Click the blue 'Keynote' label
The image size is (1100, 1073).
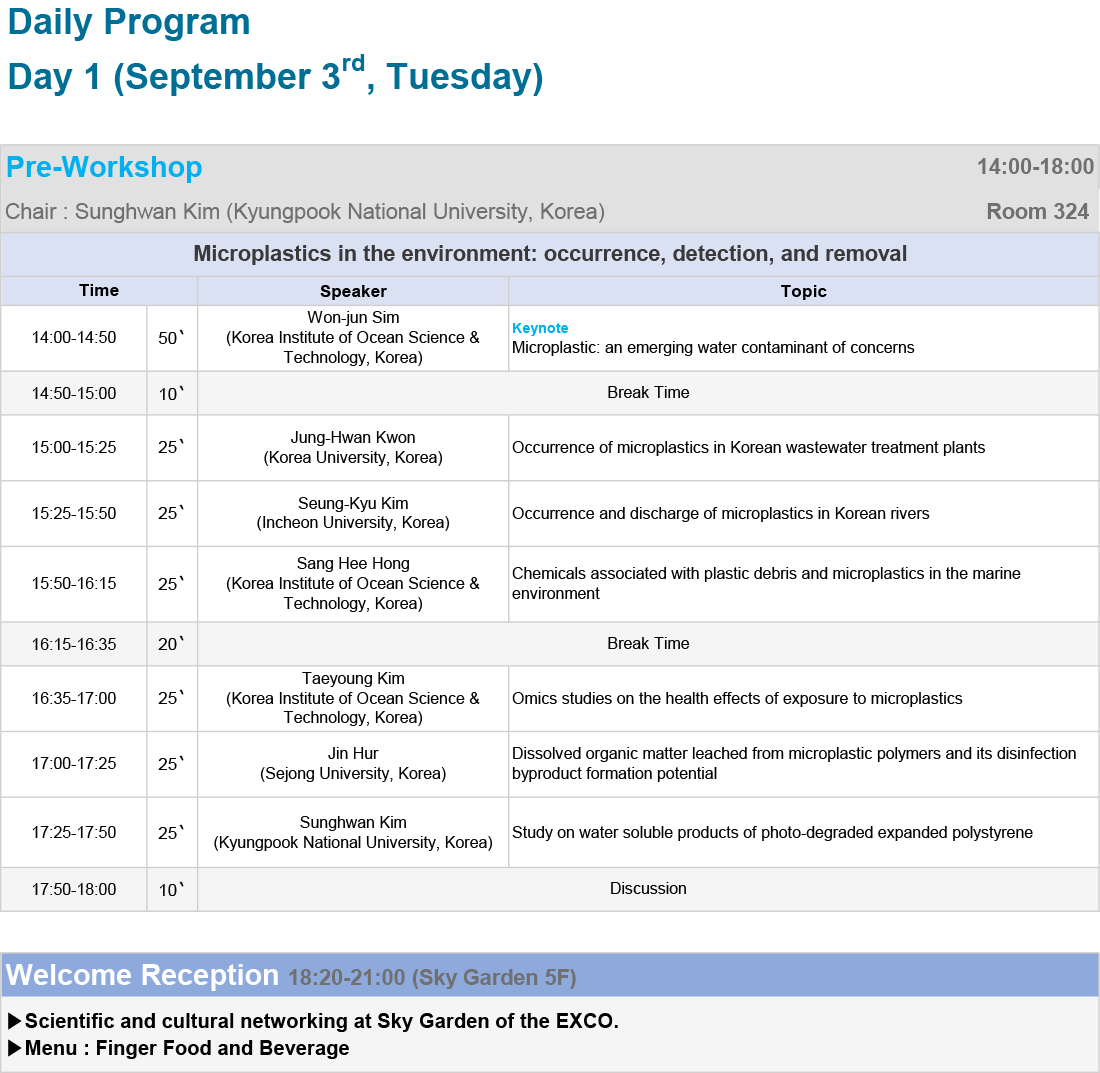[x=540, y=328]
